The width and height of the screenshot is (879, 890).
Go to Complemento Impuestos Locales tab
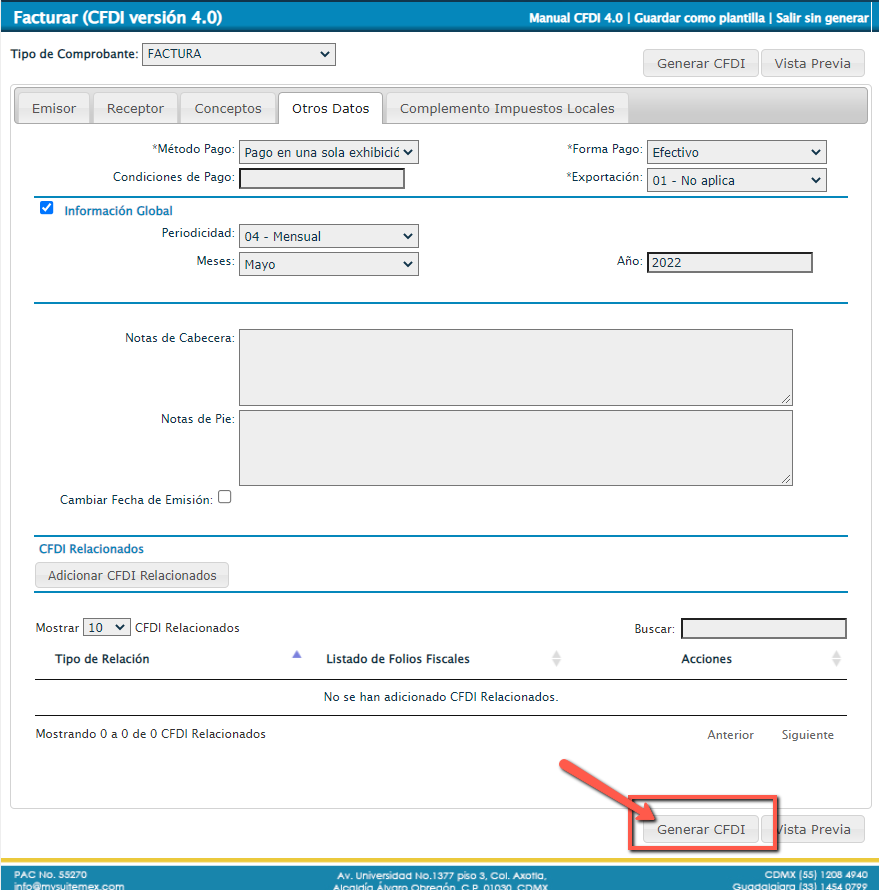(x=507, y=108)
